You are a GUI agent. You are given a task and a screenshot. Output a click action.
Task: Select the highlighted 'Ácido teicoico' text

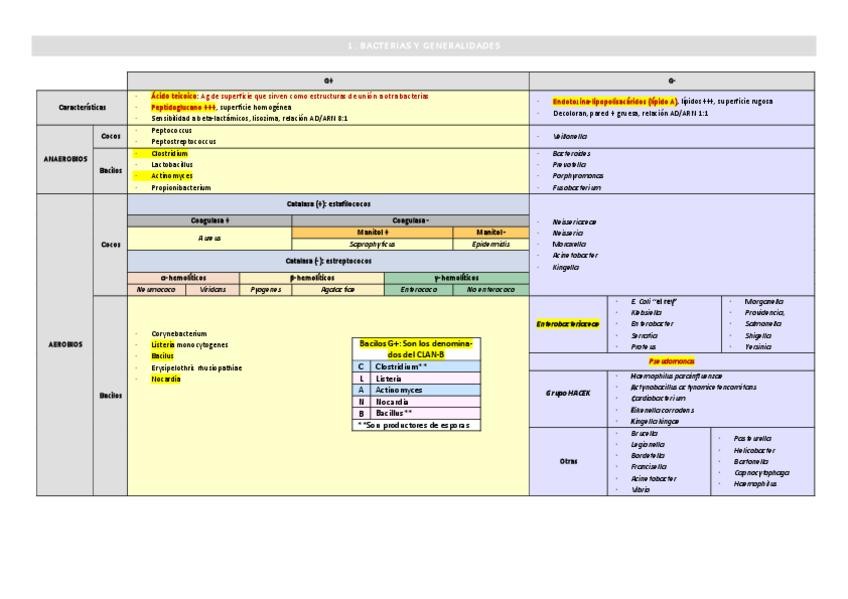point(174,96)
